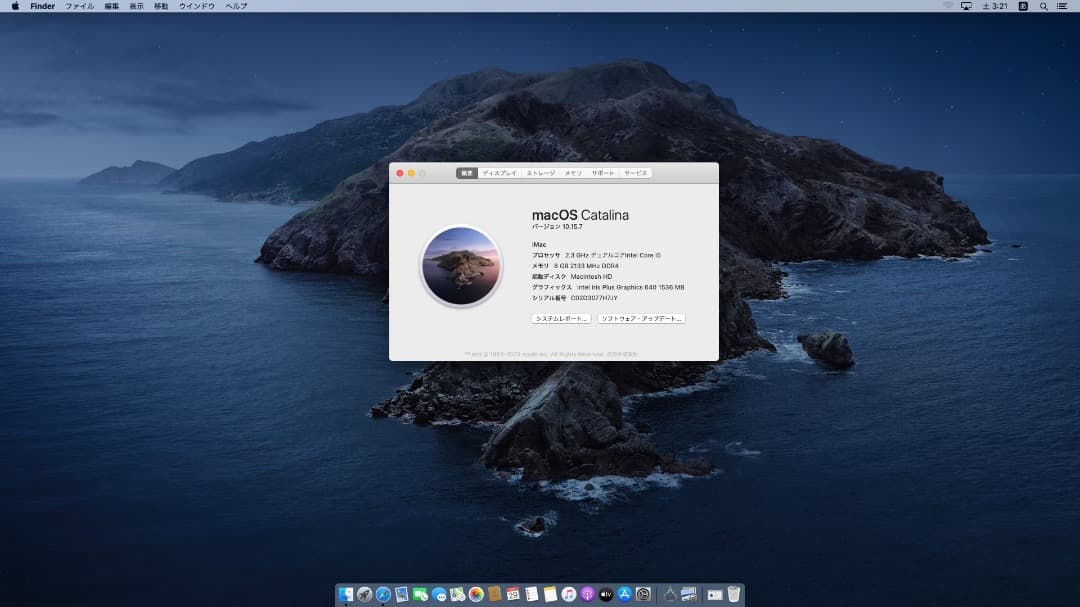
Task: Open the Trash from the Dock
Action: coord(735,593)
